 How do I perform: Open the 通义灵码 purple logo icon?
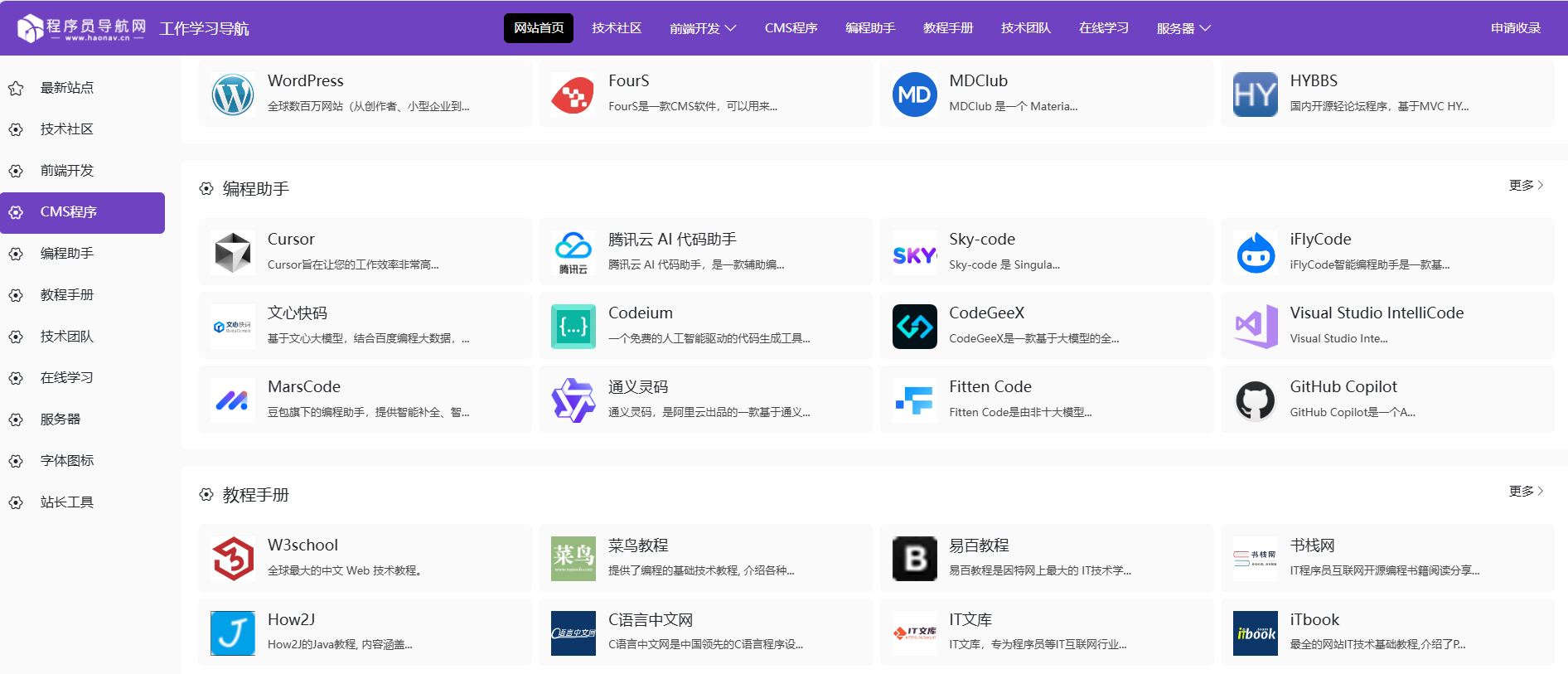point(573,400)
